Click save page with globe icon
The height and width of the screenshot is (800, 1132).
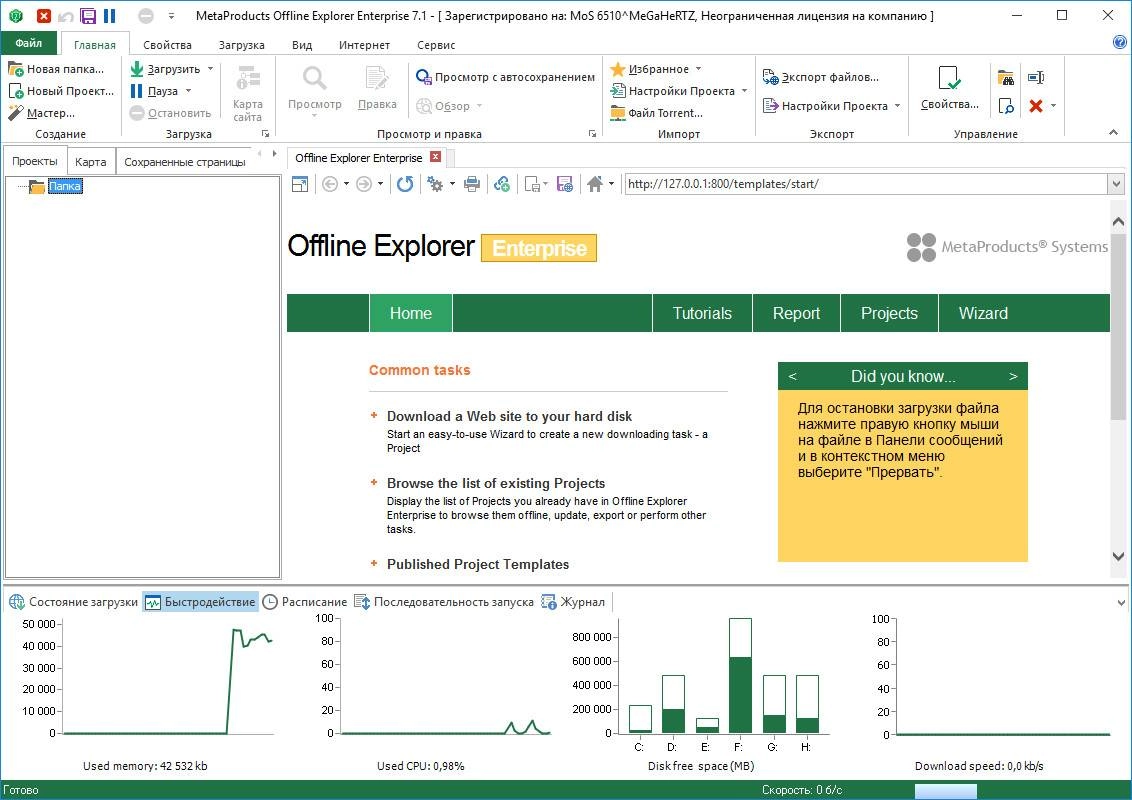pyautogui.click(x=565, y=184)
